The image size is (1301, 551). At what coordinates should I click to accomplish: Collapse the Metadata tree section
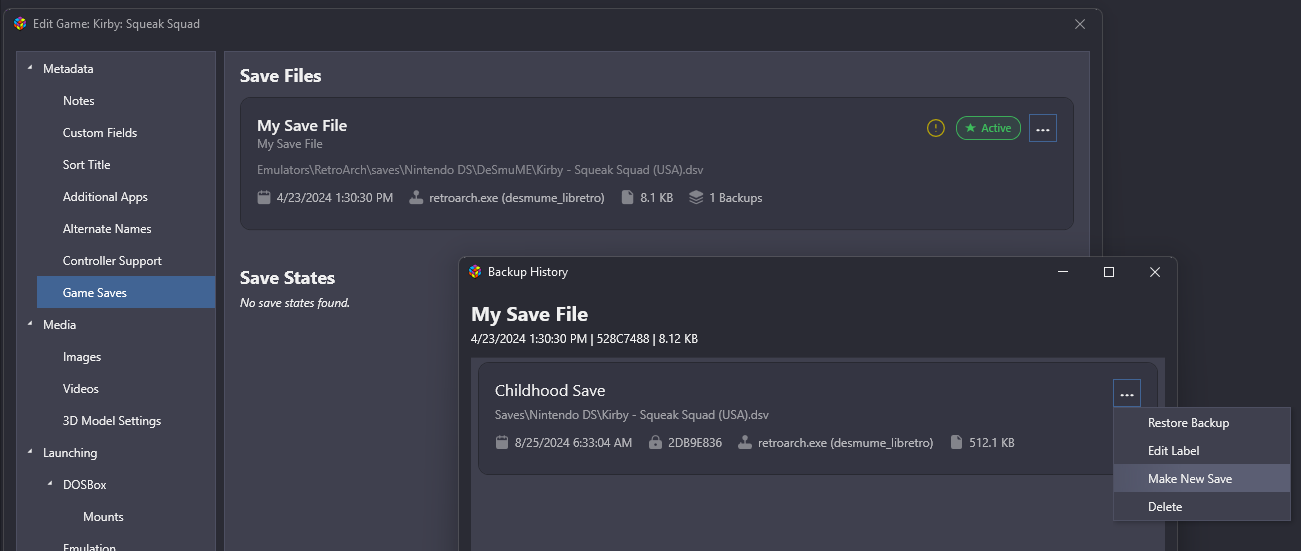[x=29, y=68]
